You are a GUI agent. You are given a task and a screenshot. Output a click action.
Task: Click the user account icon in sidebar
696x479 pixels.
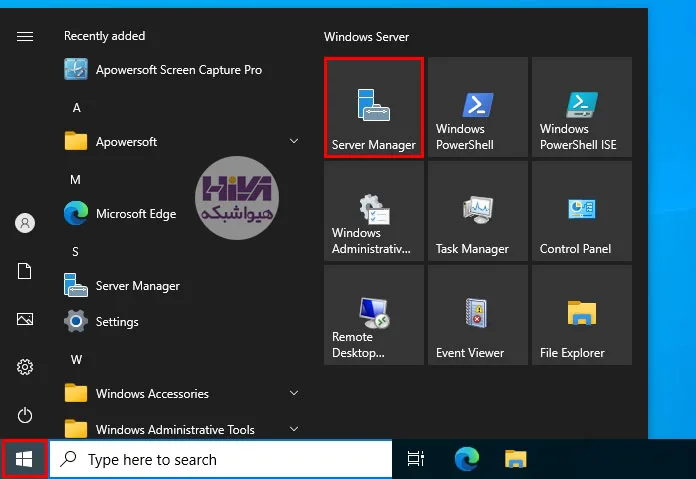(x=25, y=223)
